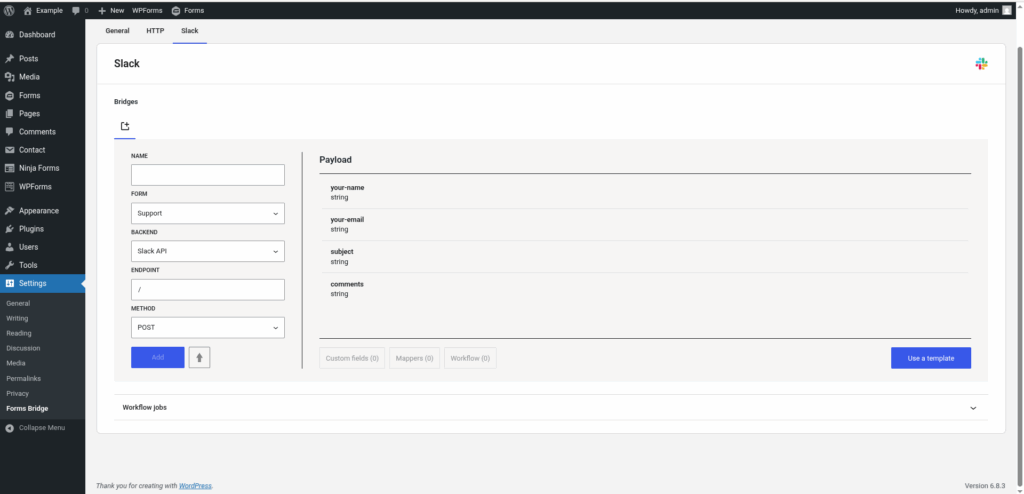1024x494 pixels.
Task: Switch to the General tab
Action: [x=118, y=31]
